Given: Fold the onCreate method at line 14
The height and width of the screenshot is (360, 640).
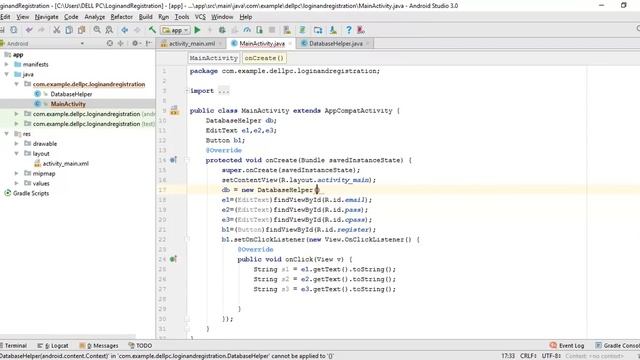Looking at the screenshot, I should coord(187,160).
